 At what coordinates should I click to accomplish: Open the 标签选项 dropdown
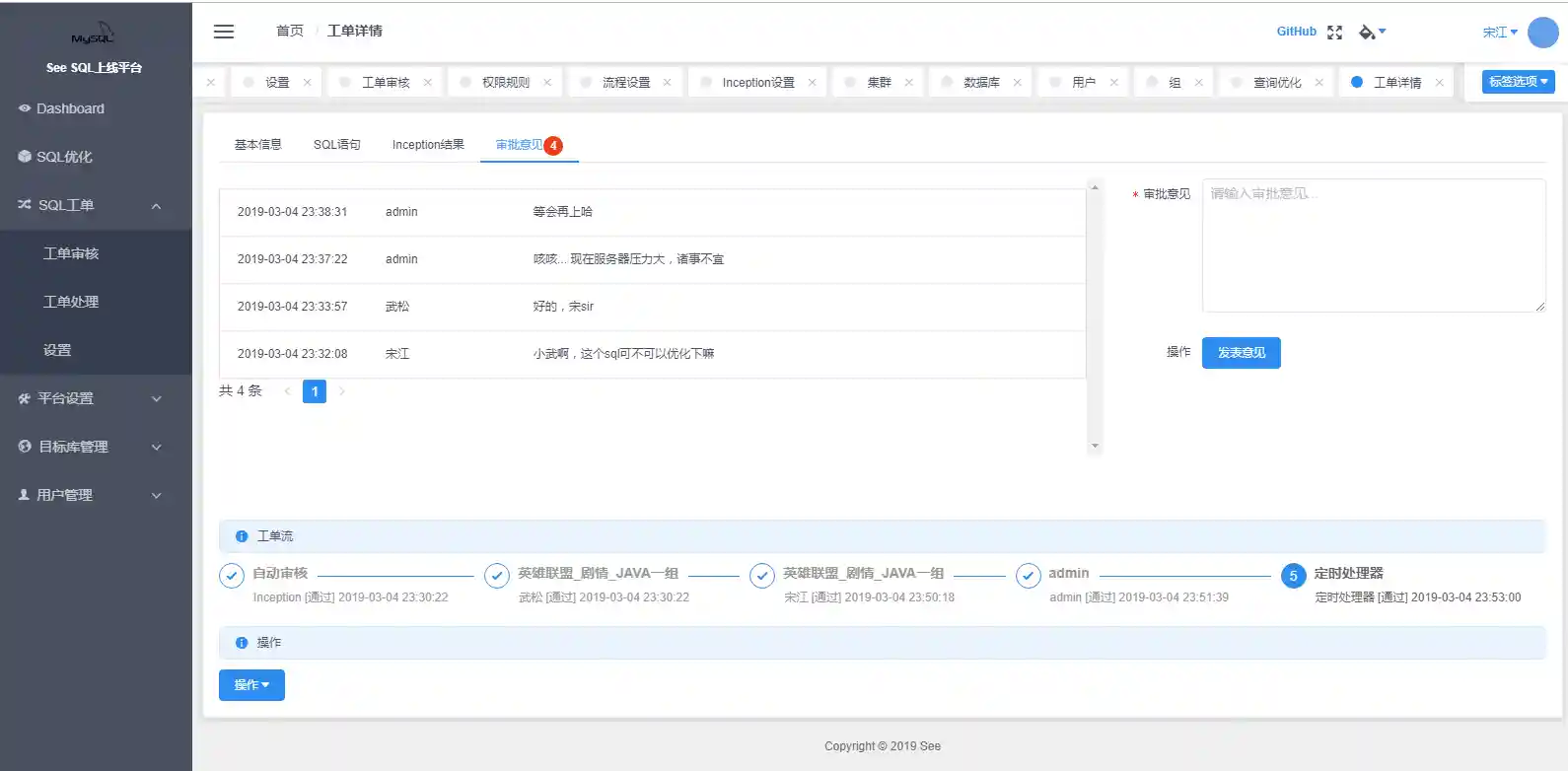tap(1518, 82)
